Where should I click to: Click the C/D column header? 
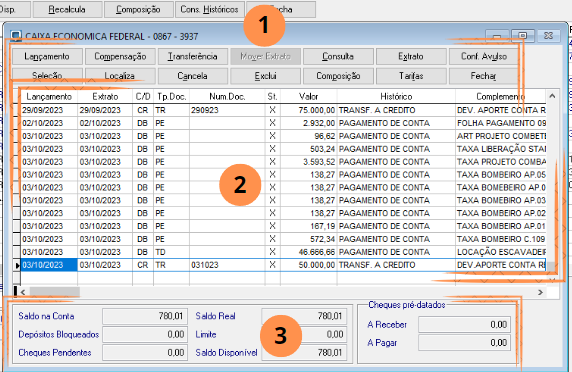(143, 97)
